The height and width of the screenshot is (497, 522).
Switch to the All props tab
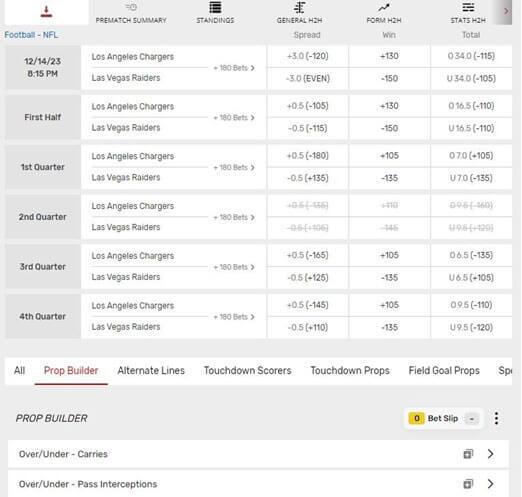(19, 371)
